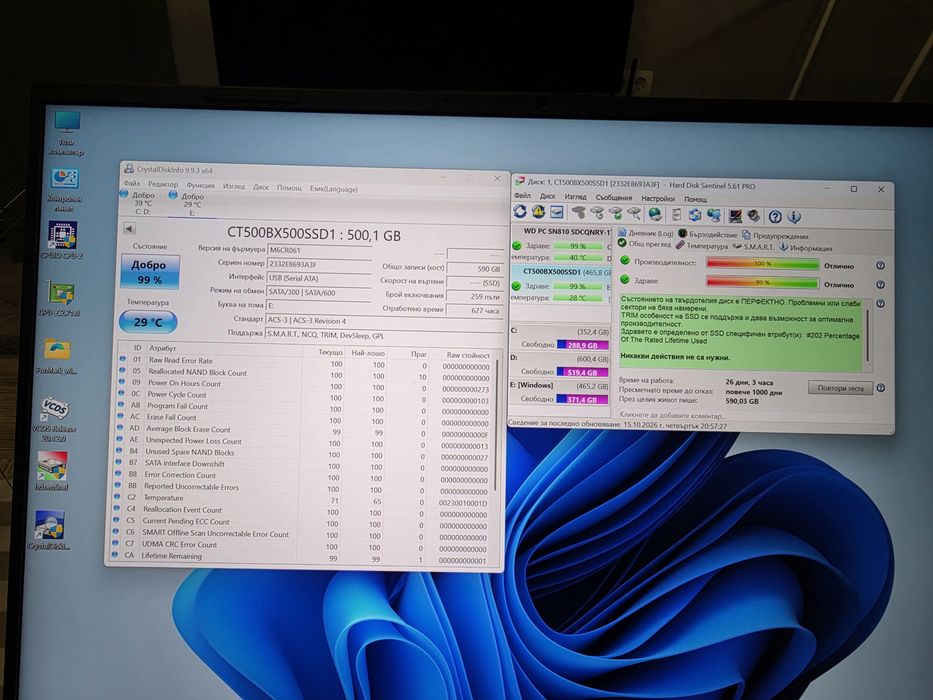Open the CPUID CPU-Z desktop shortcut

pyautogui.click(x=61, y=240)
